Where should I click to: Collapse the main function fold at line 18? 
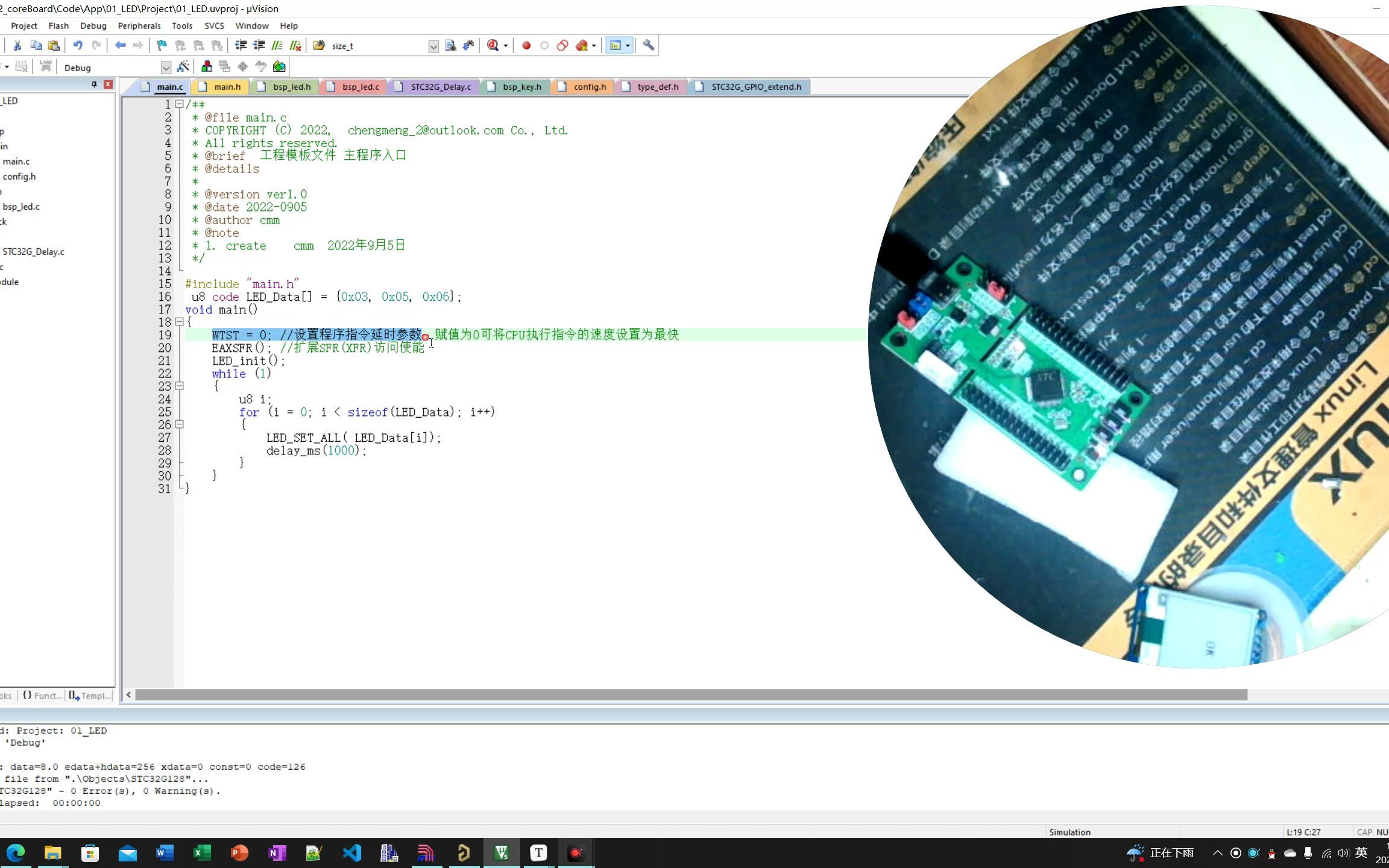[179, 322]
